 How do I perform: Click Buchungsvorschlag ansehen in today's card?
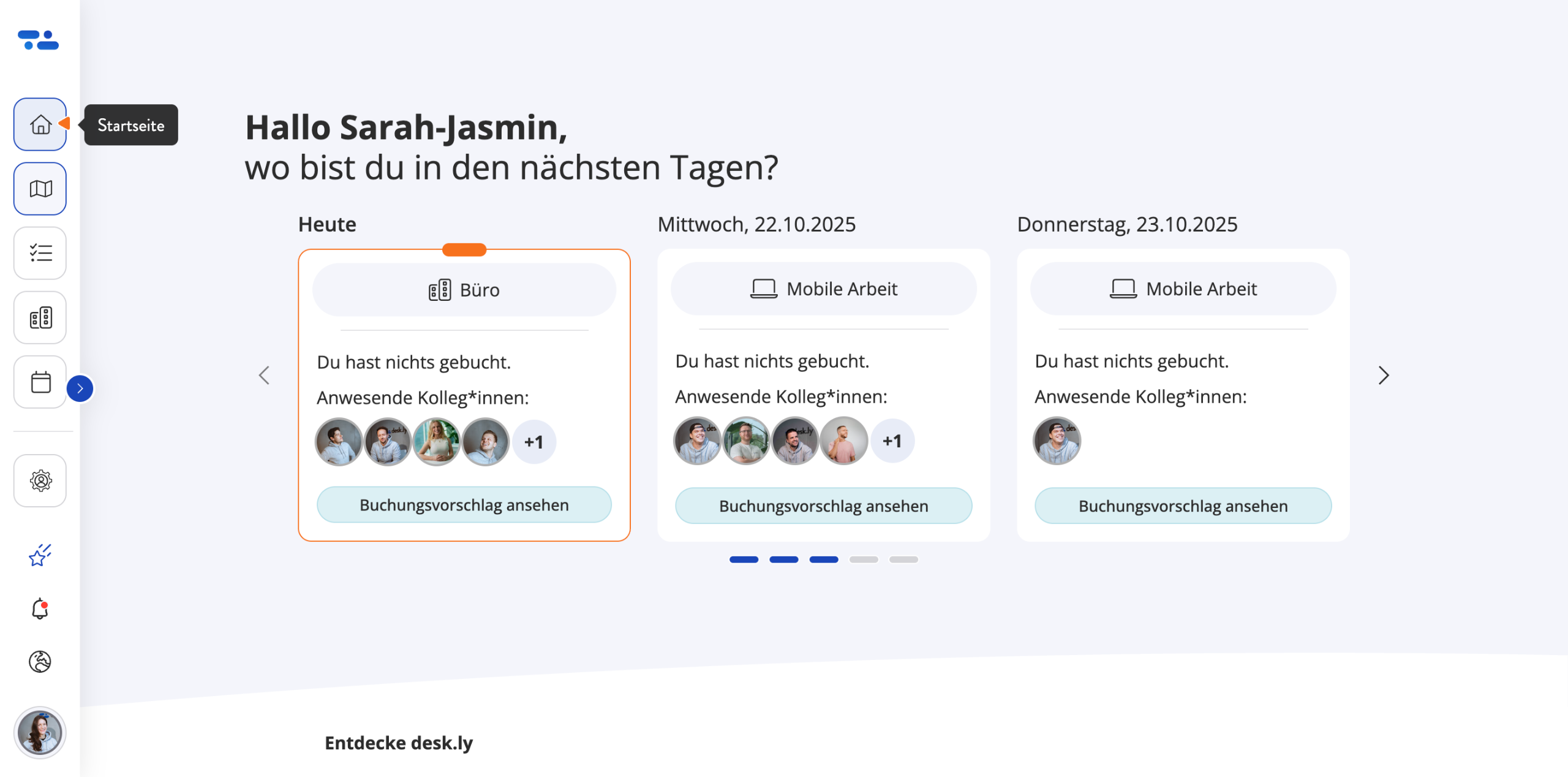point(464,505)
